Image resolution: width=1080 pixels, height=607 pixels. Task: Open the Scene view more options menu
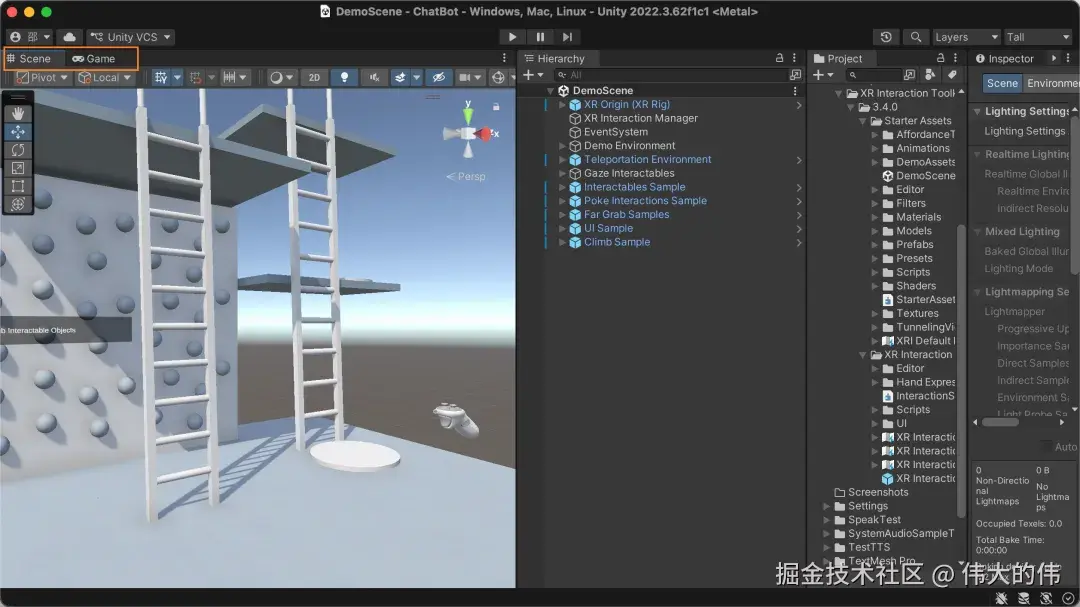click(504, 59)
